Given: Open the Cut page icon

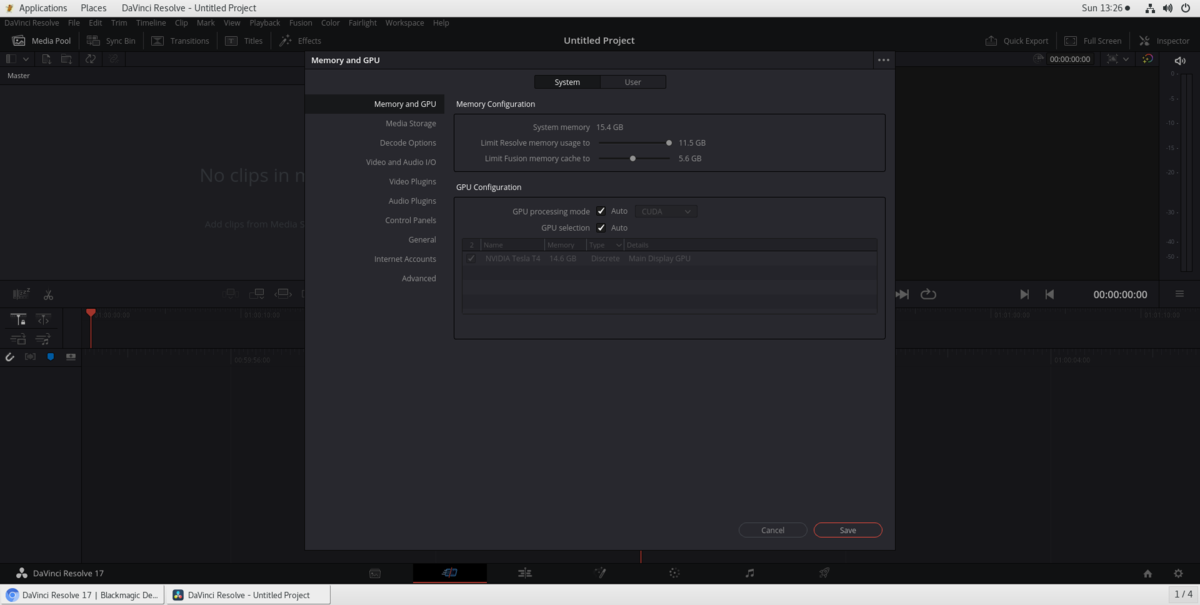Looking at the screenshot, I should pyautogui.click(x=450, y=573).
